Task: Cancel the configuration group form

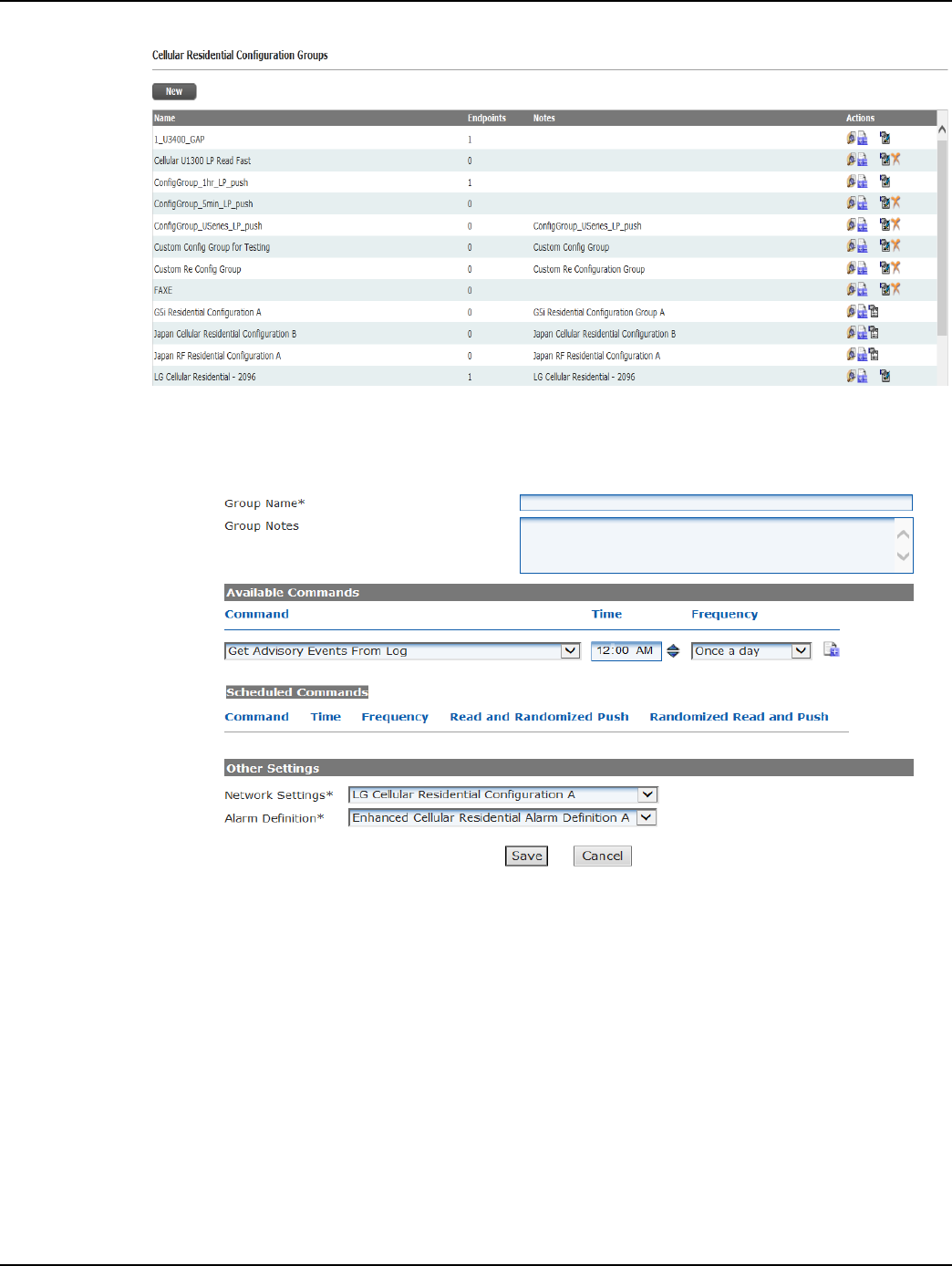Action: coord(603,856)
